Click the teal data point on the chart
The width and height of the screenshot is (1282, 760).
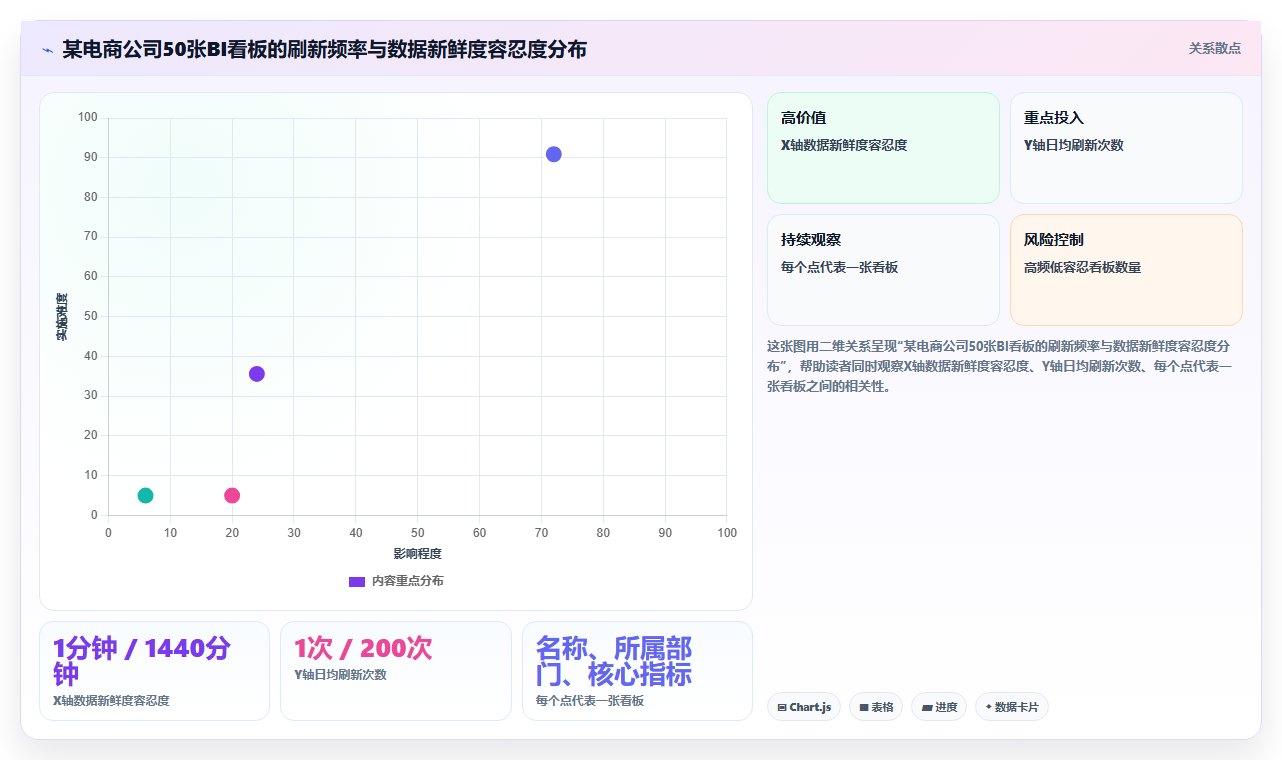click(145, 495)
